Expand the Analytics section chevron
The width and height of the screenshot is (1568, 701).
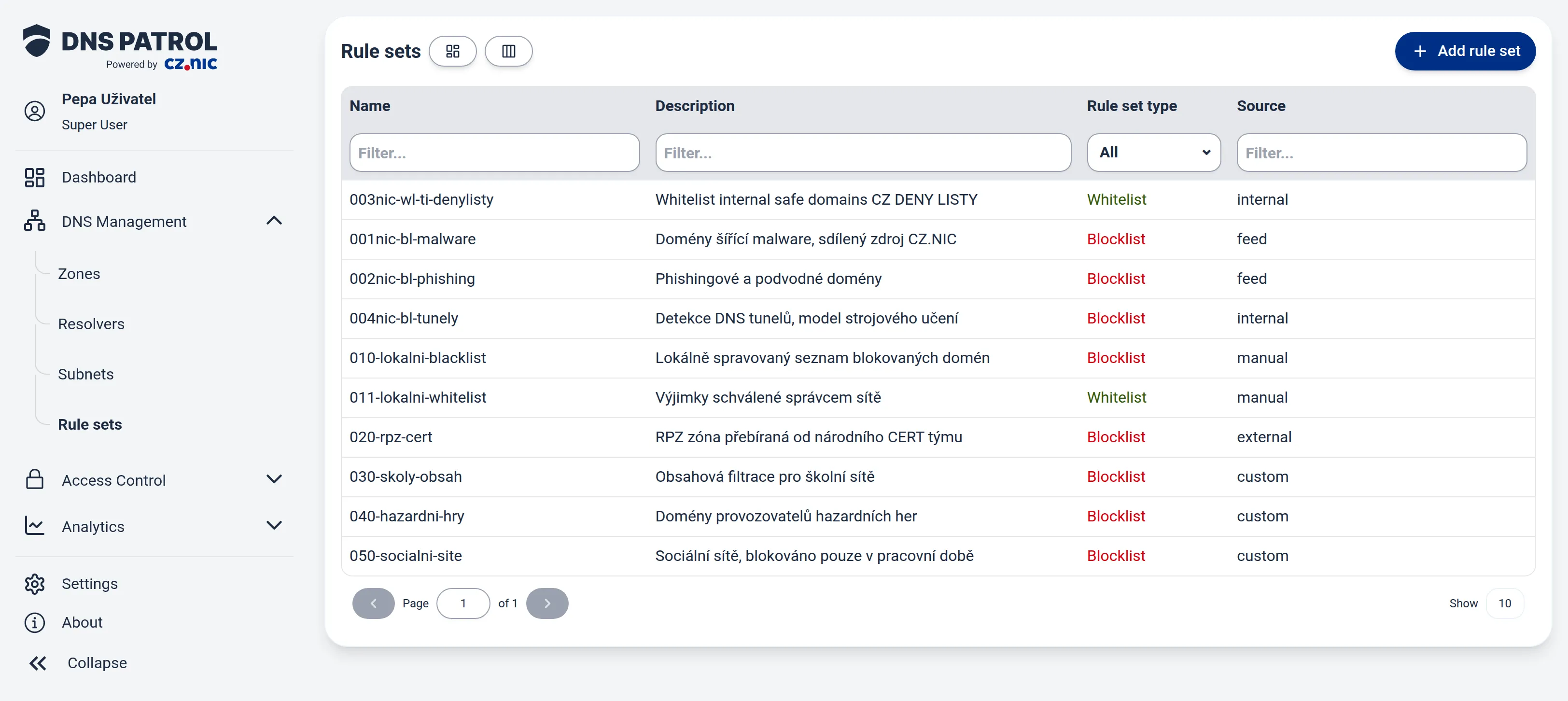click(x=275, y=526)
